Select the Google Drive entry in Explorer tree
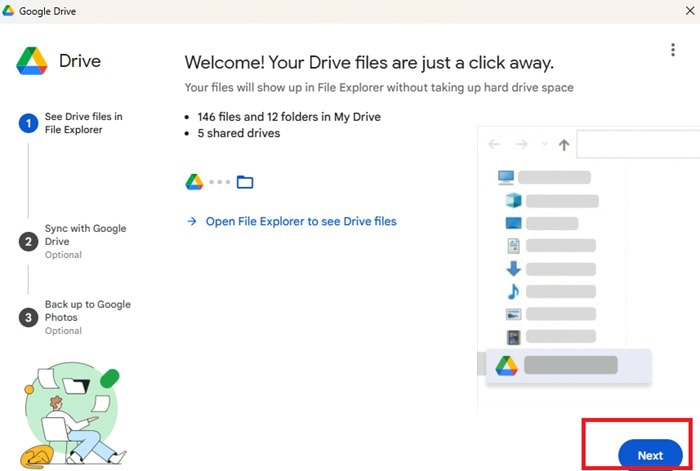 coord(567,365)
